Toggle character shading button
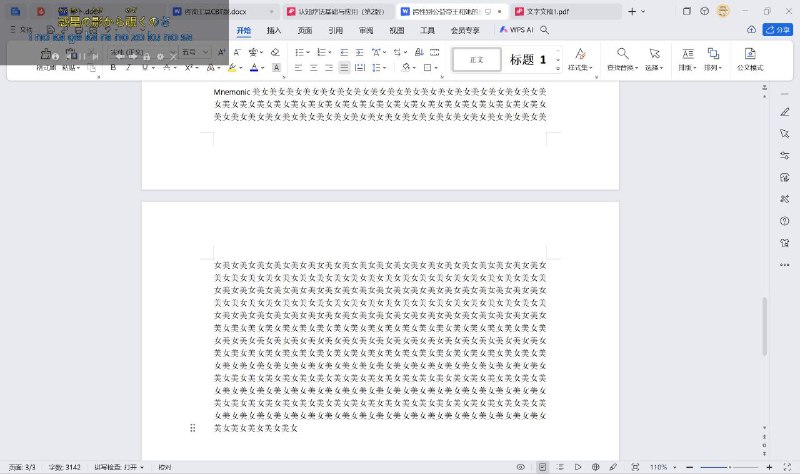800x474 pixels. [276, 67]
